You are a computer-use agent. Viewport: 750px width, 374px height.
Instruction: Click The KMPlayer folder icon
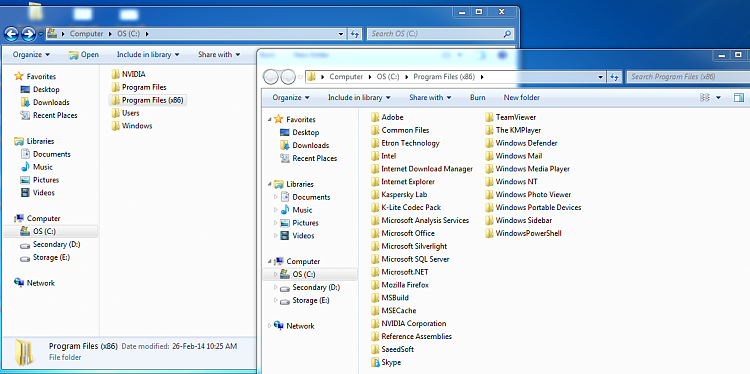coord(489,130)
